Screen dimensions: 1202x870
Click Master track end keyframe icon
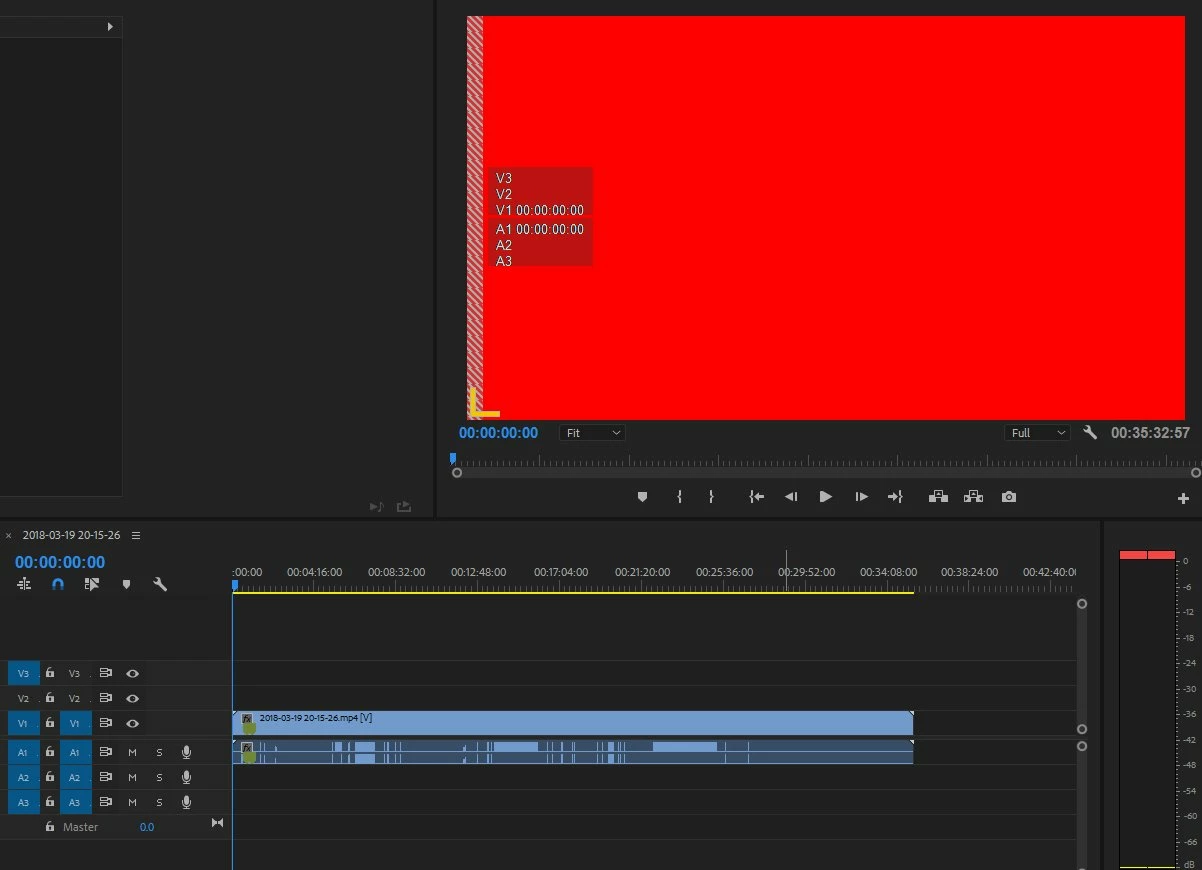(x=217, y=823)
